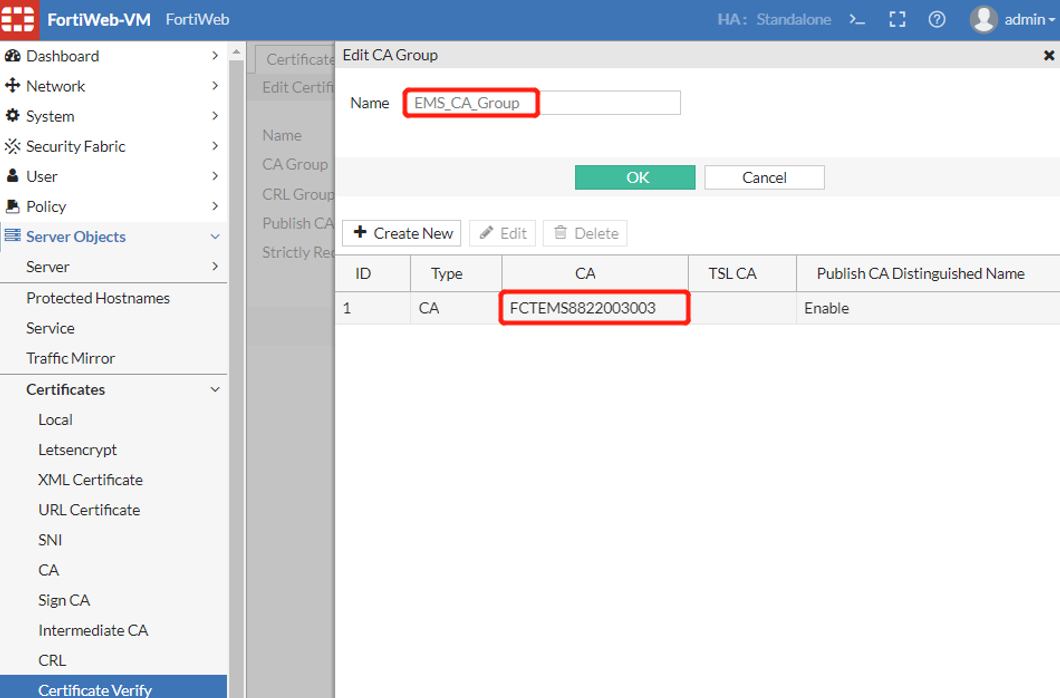
Task: Click the Dashboard gauge icon
Action: (x=12, y=56)
